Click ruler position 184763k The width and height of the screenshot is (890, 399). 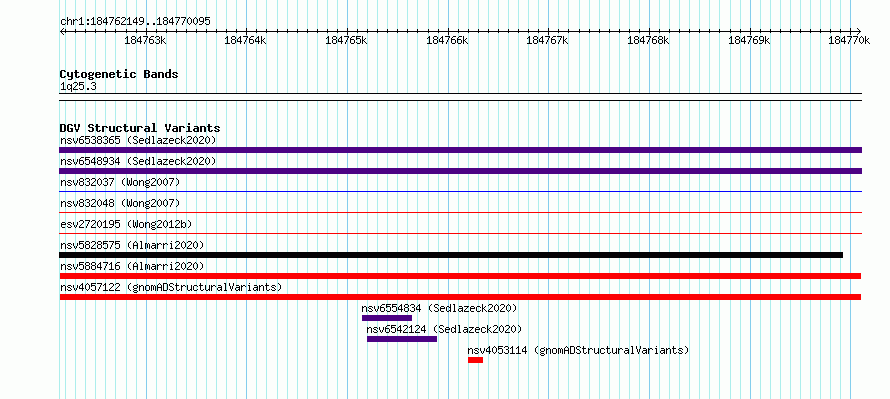[145, 40]
